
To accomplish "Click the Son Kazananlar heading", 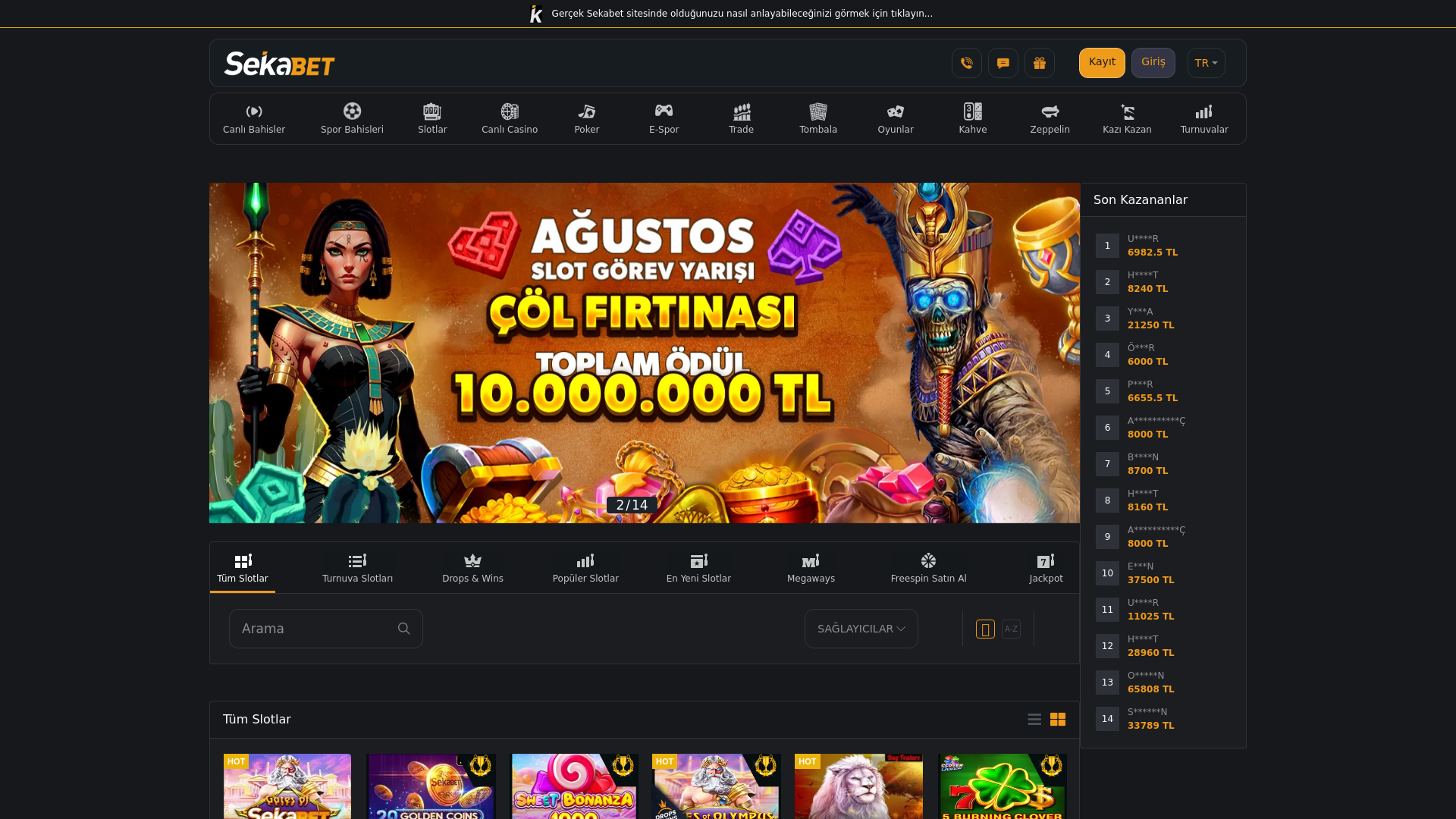I will tap(1141, 200).
